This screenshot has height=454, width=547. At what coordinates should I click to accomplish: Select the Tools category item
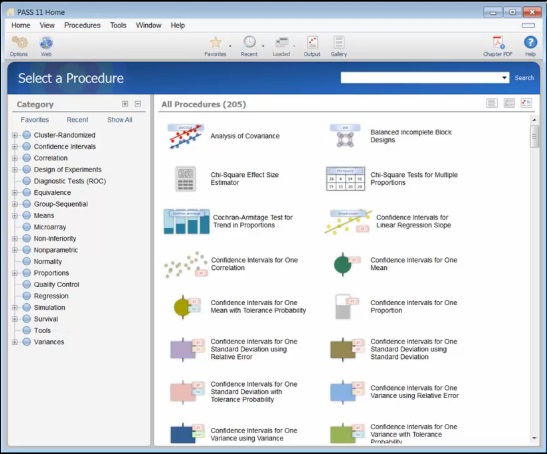pyautogui.click(x=42, y=331)
